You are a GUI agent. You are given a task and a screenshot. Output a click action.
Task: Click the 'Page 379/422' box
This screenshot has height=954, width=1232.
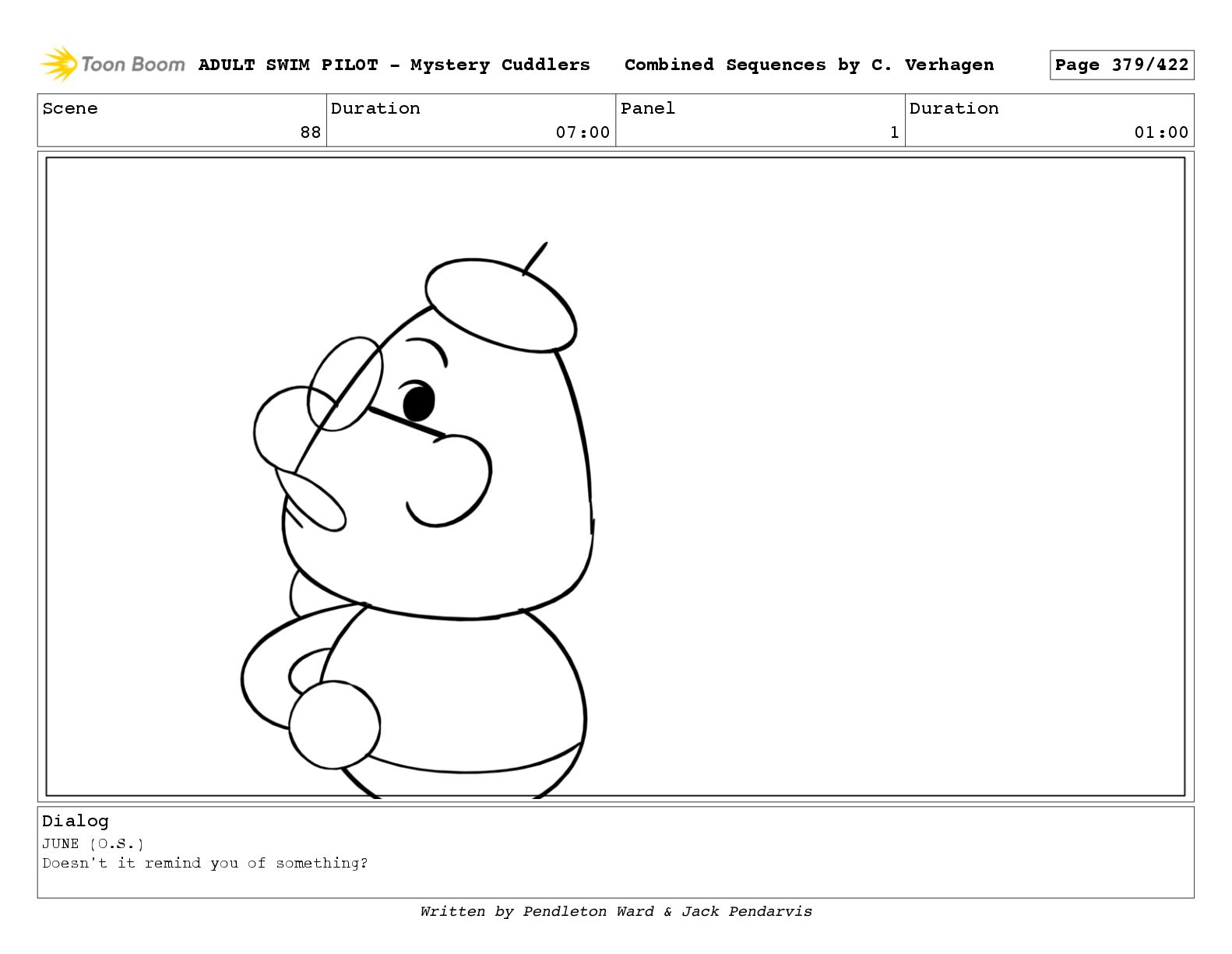[1121, 65]
